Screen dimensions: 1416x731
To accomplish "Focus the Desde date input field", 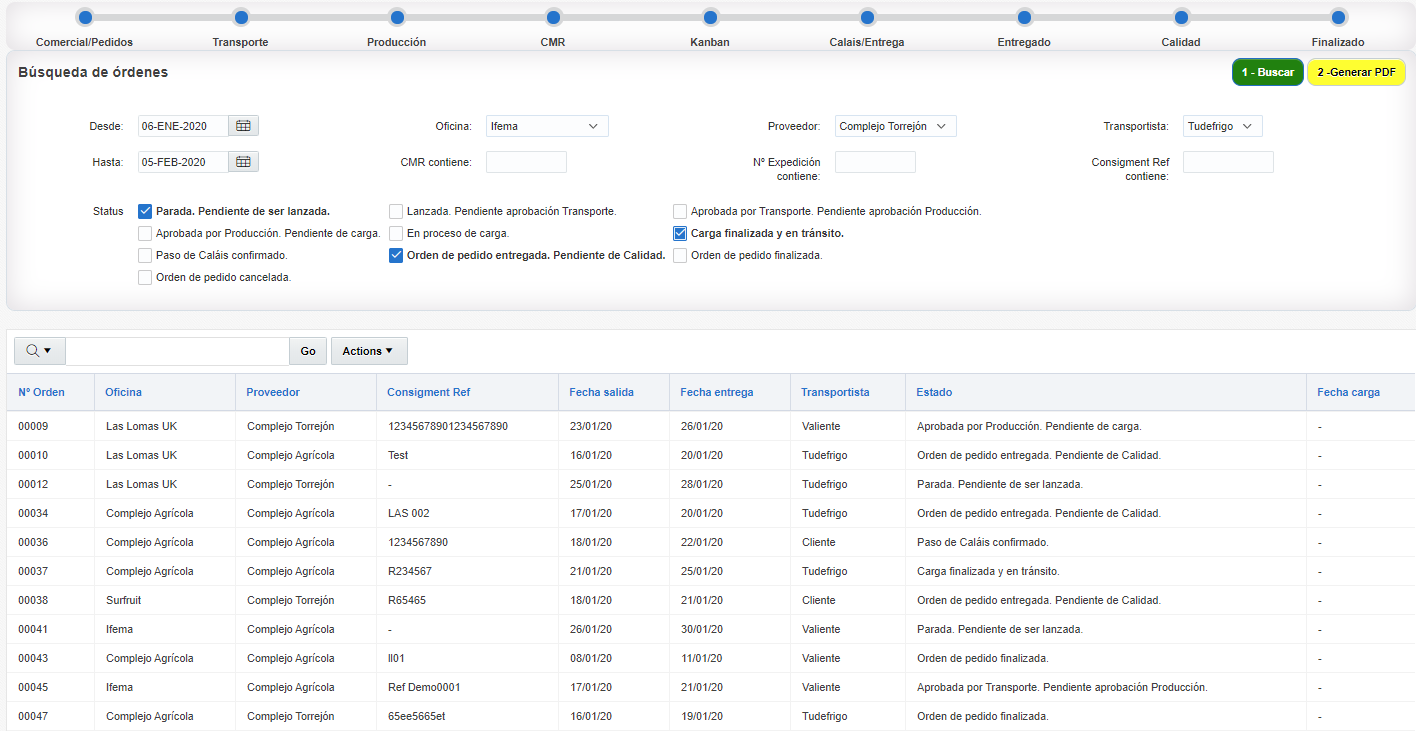I will (183, 126).
